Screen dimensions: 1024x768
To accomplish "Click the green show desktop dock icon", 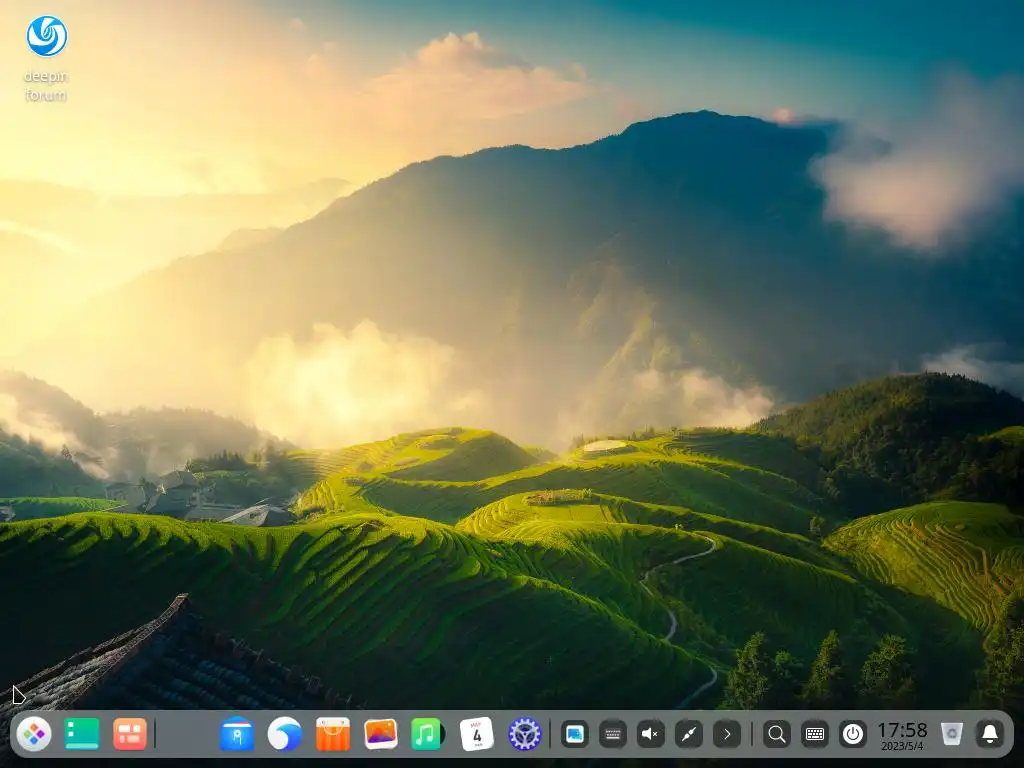I will point(82,734).
